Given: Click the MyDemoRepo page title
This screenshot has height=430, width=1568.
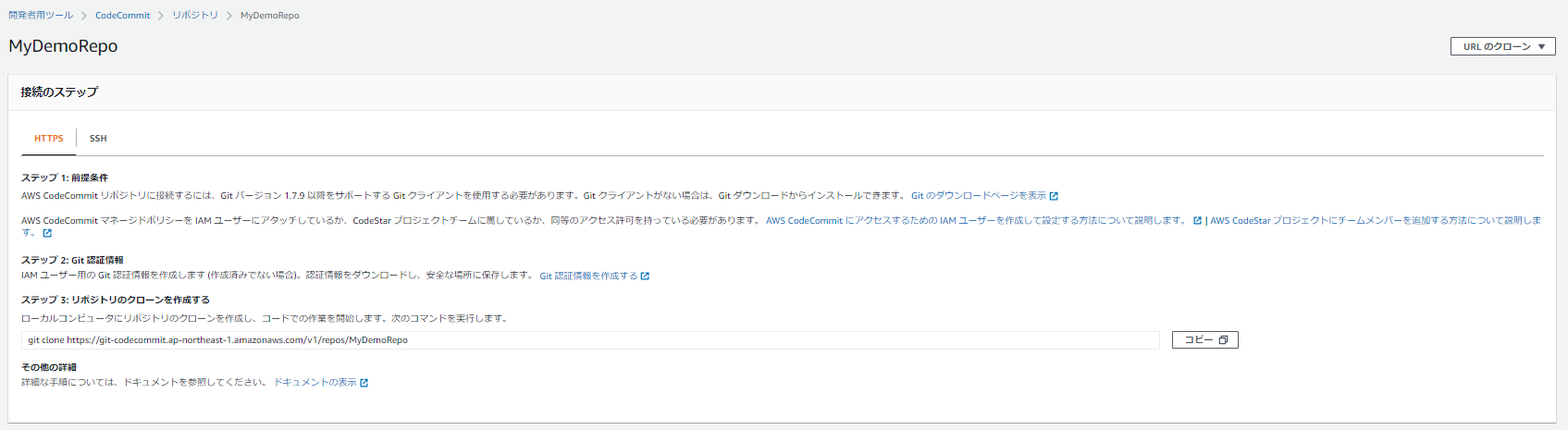Looking at the screenshot, I should [63, 46].
